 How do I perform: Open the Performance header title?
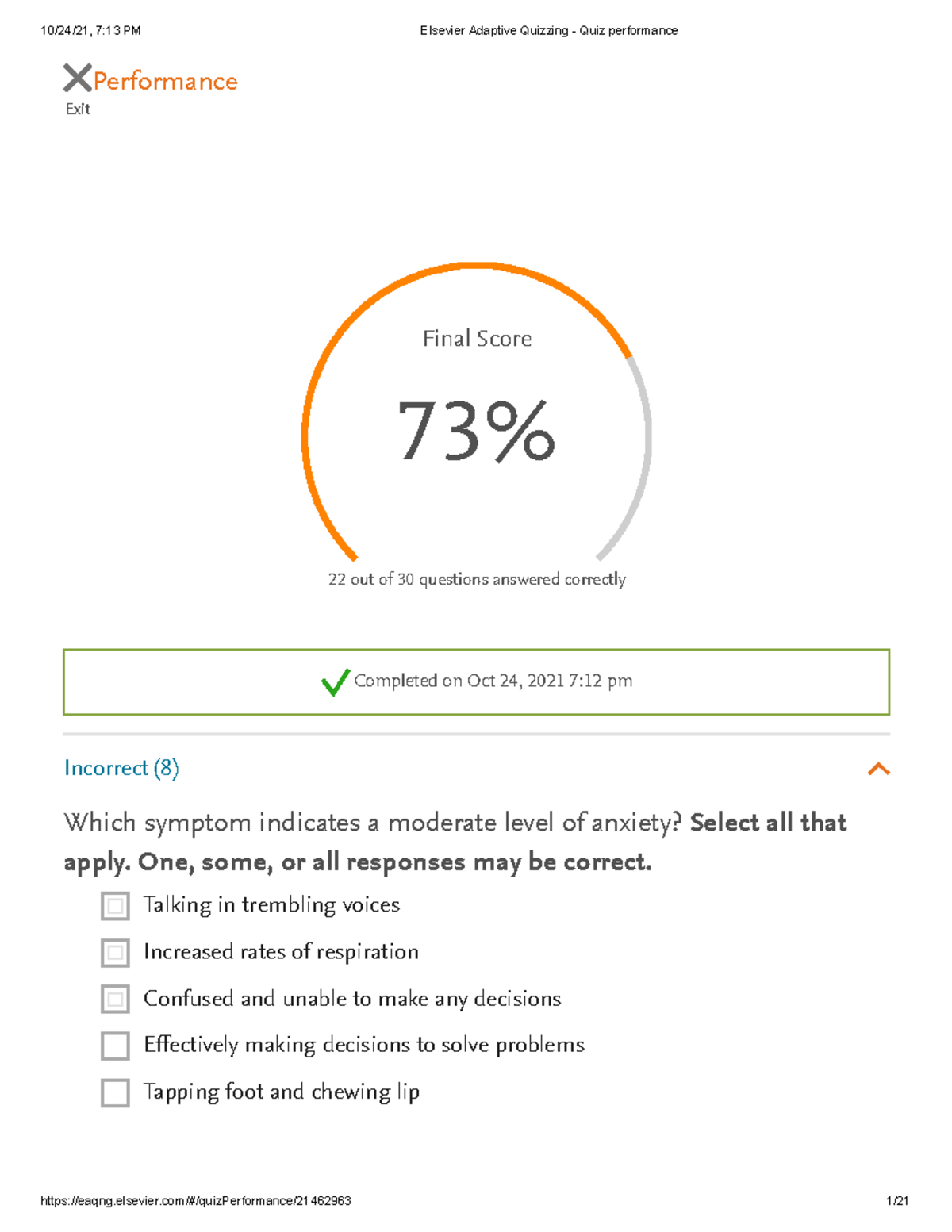pyautogui.click(x=165, y=82)
